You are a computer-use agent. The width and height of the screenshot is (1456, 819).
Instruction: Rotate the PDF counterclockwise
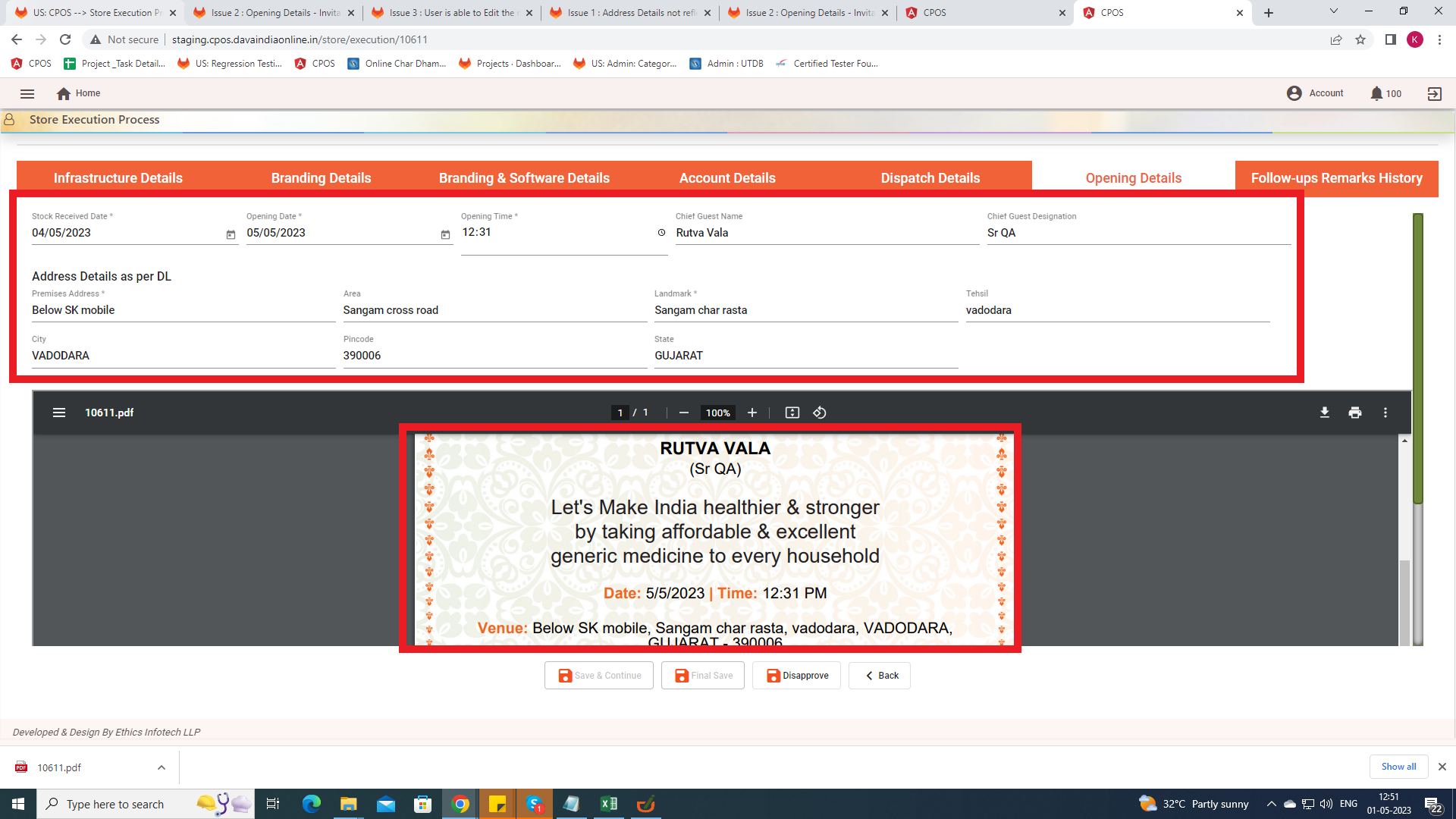click(x=820, y=413)
